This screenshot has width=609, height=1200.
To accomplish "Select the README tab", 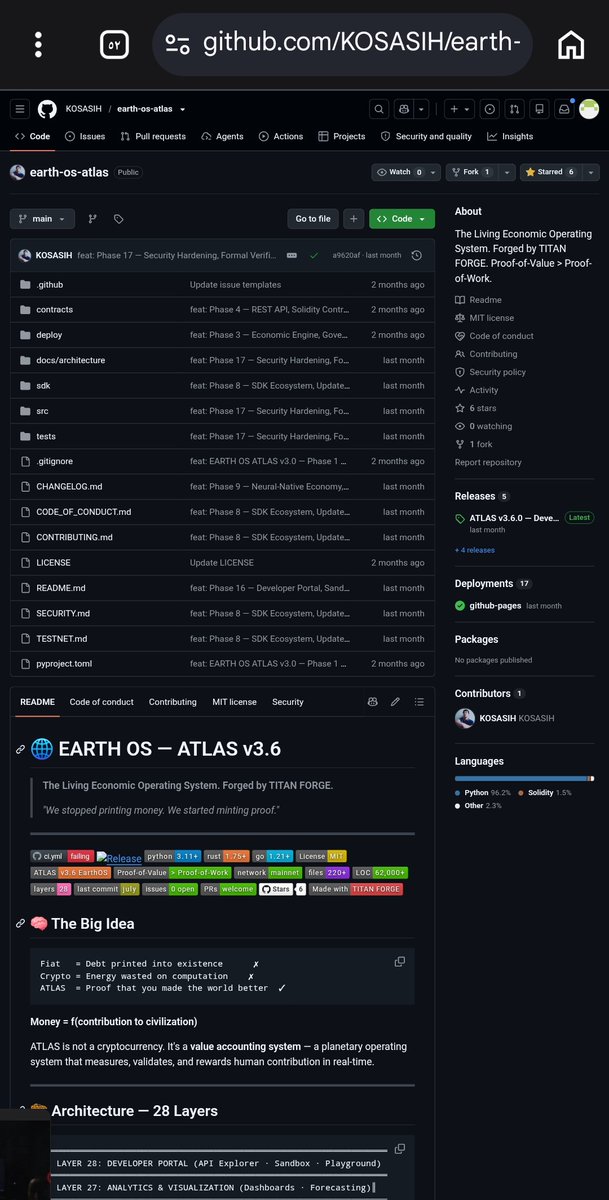I will [37, 702].
